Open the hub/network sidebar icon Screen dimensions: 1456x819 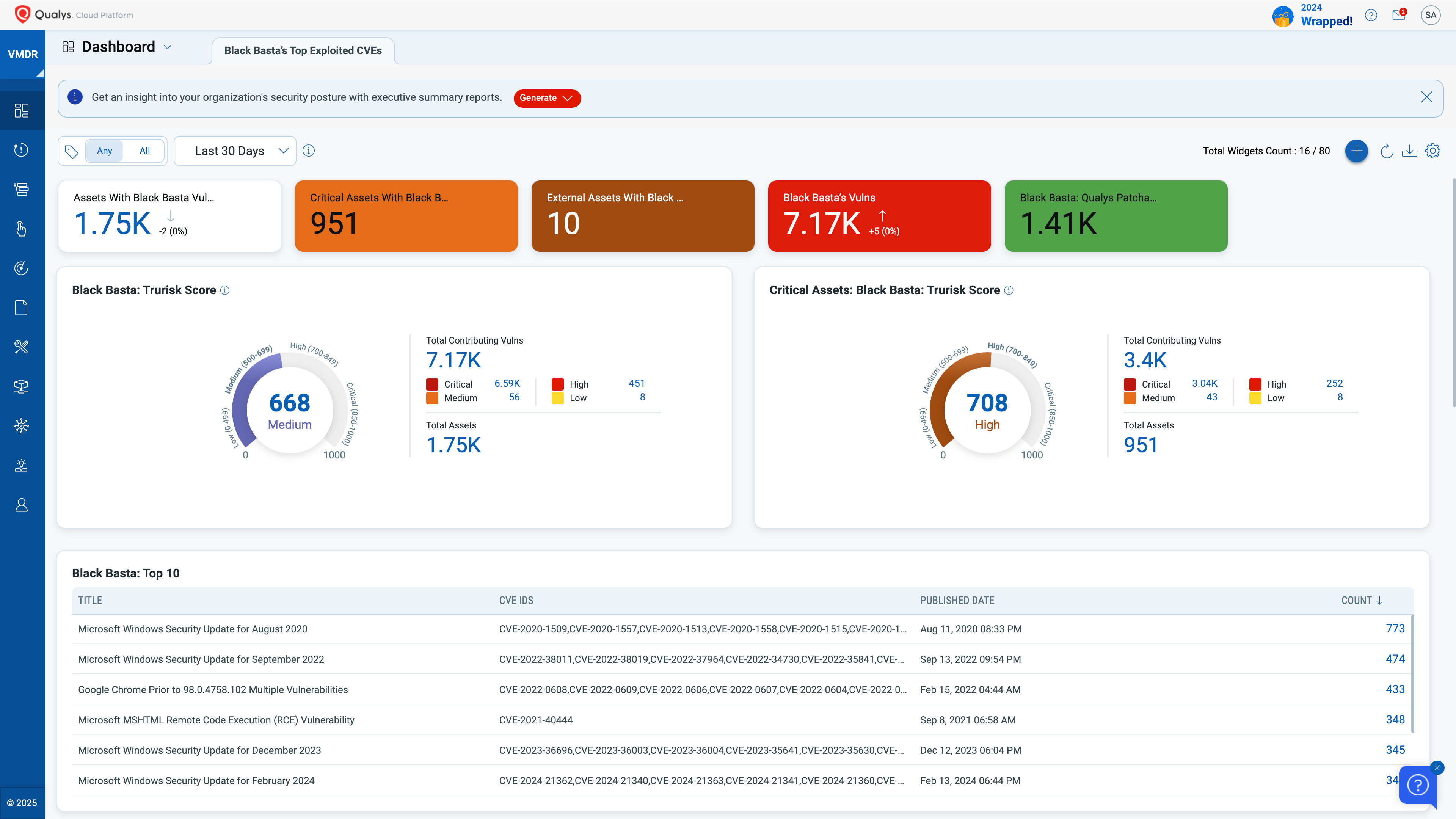coord(22,425)
